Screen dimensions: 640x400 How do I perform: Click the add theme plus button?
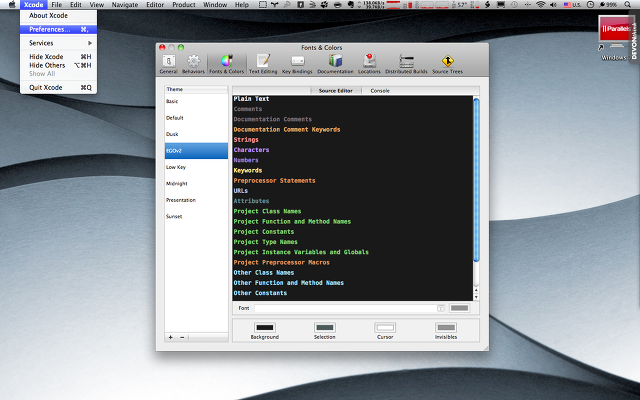[171, 337]
